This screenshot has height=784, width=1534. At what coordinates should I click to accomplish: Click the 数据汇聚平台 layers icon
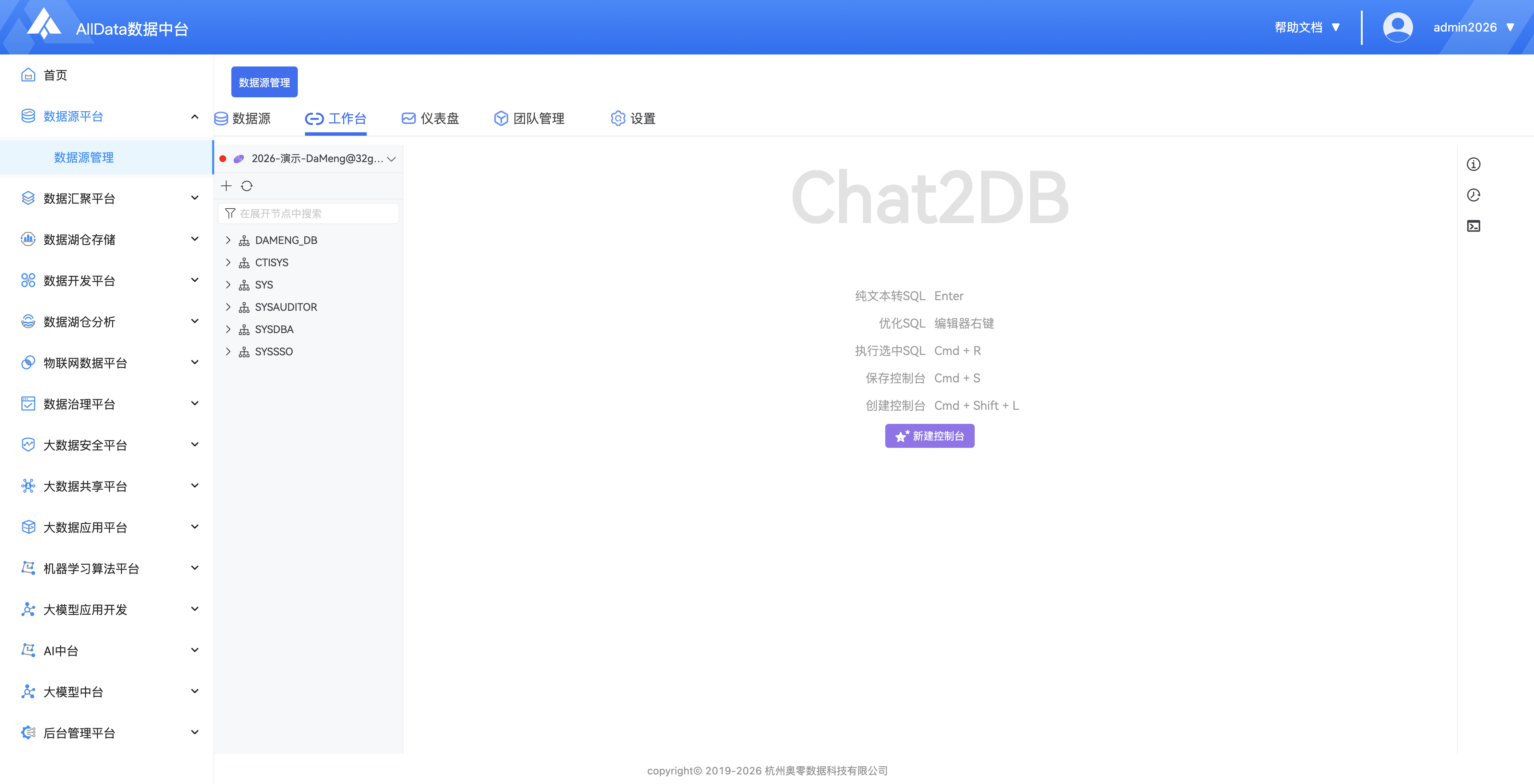28,198
